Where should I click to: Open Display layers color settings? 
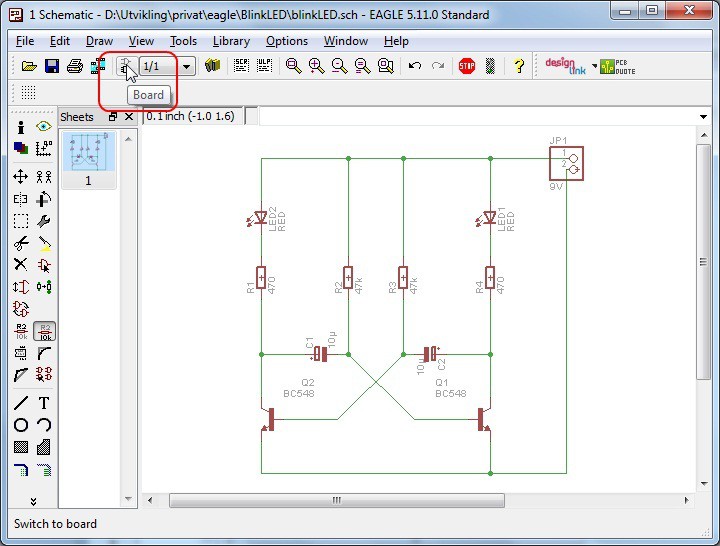coord(20,148)
